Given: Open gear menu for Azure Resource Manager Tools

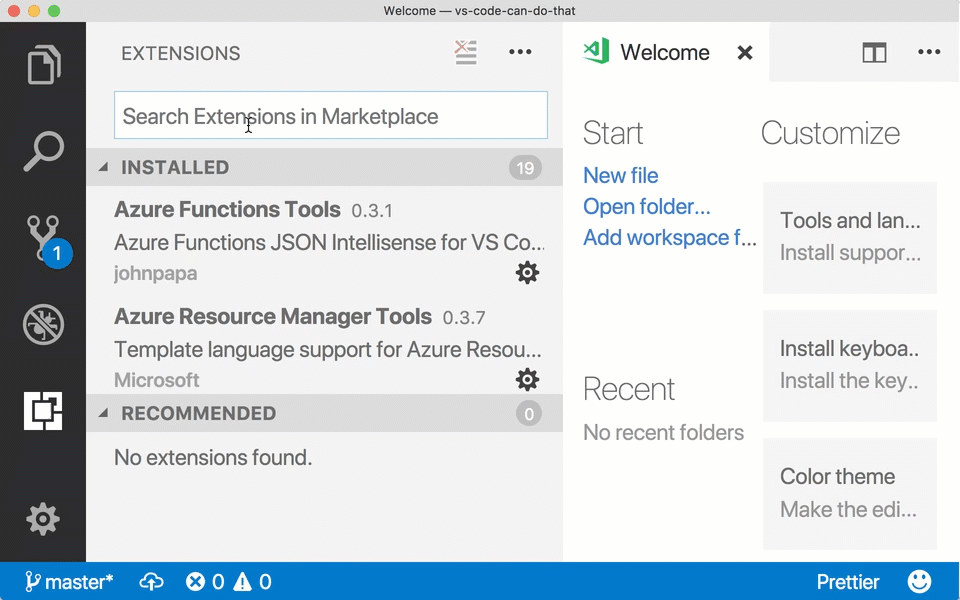Looking at the screenshot, I should coord(527,379).
